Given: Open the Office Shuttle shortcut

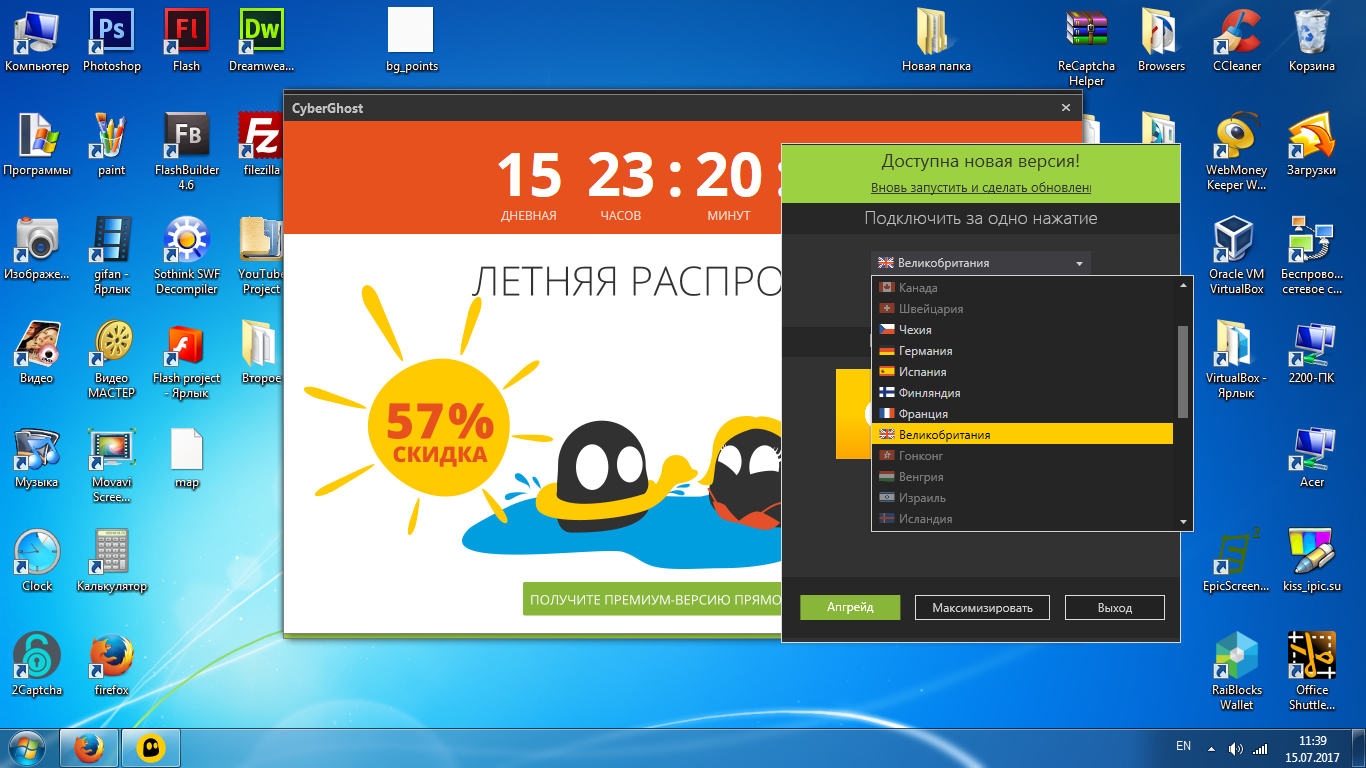Looking at the screenshot, I should (x=1312, y=671).
